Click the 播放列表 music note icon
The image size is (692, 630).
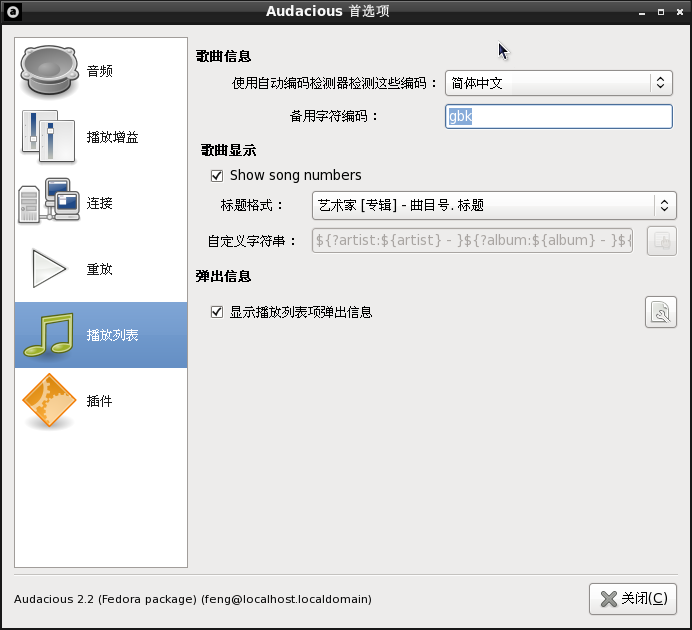point(49,335)
